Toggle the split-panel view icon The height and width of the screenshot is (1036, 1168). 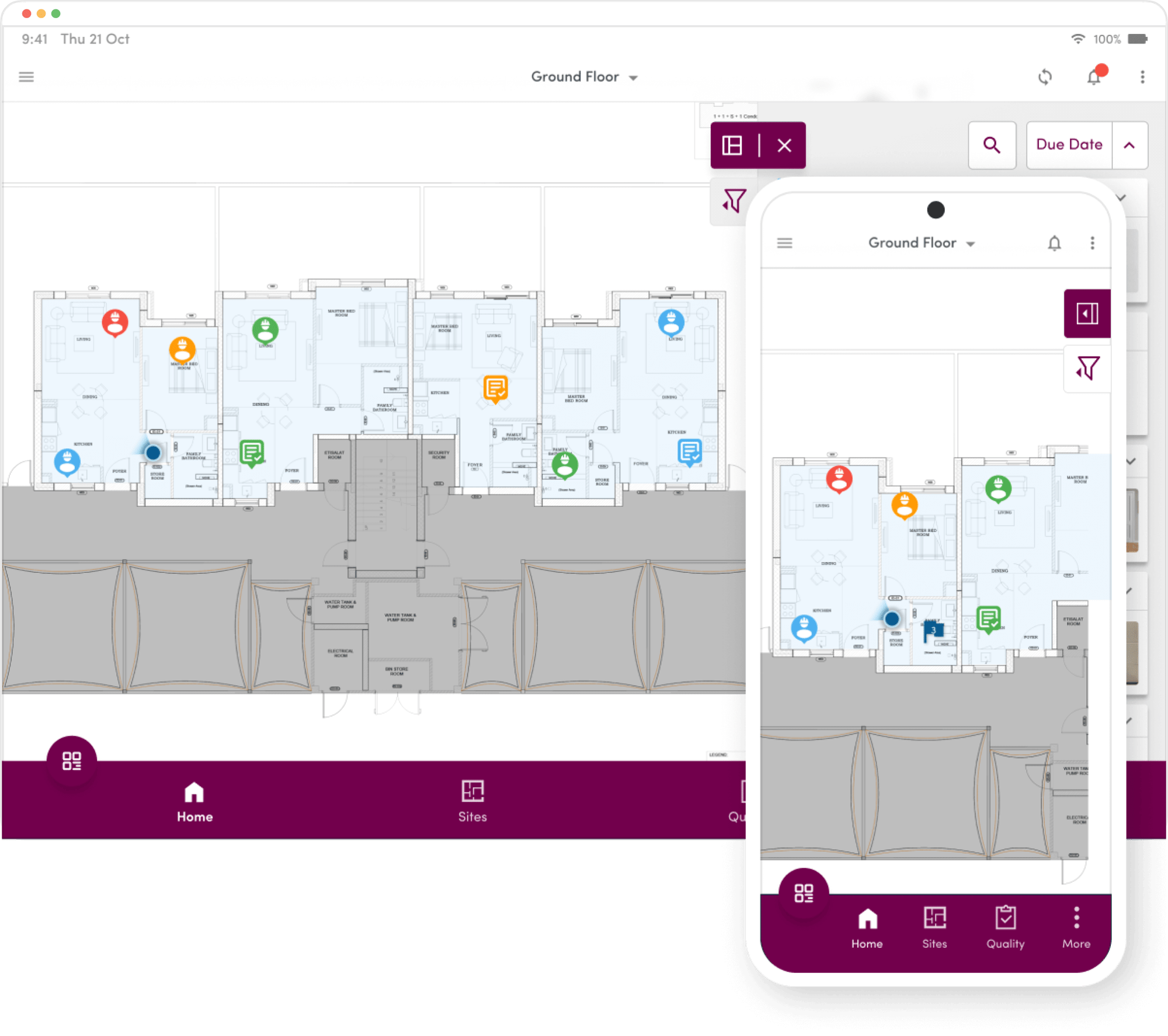coord(732,145)
